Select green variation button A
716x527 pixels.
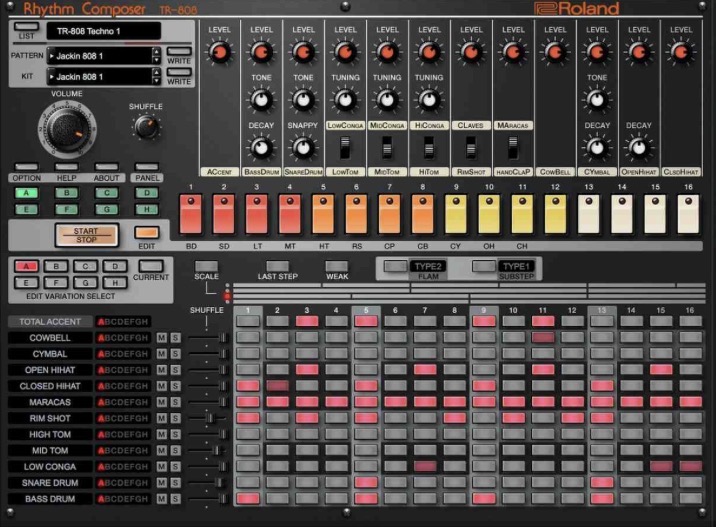[26, 193]
